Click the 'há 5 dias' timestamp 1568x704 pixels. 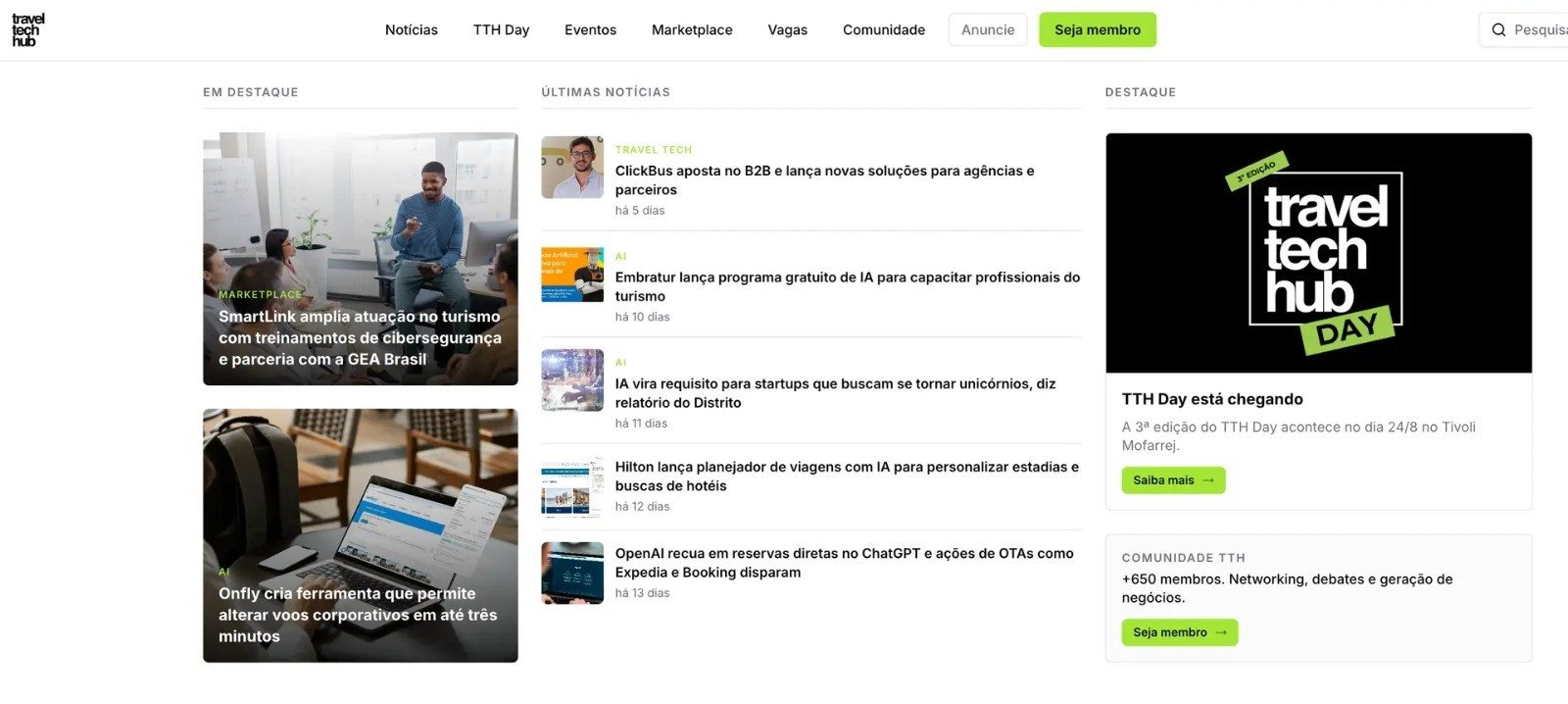tap(640, 211)
